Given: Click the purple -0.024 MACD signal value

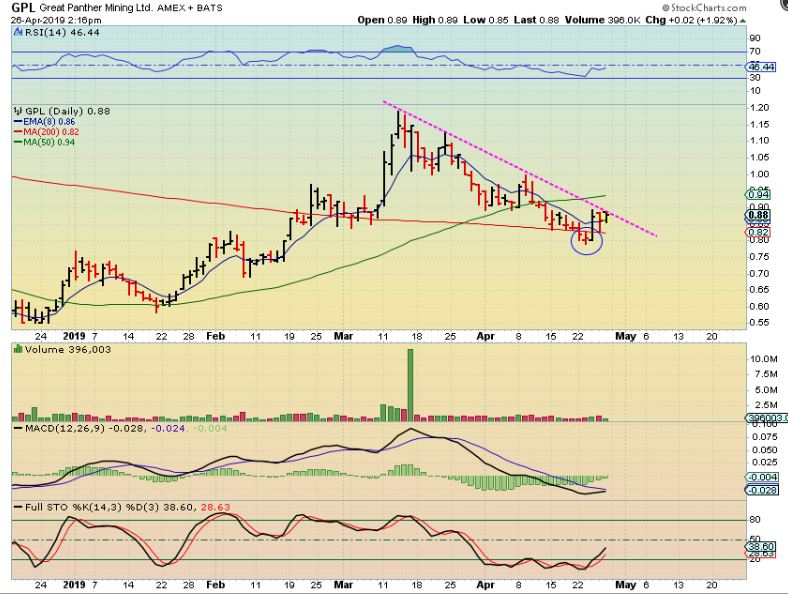Looking at the screenshot, I should tap(168, 428).
